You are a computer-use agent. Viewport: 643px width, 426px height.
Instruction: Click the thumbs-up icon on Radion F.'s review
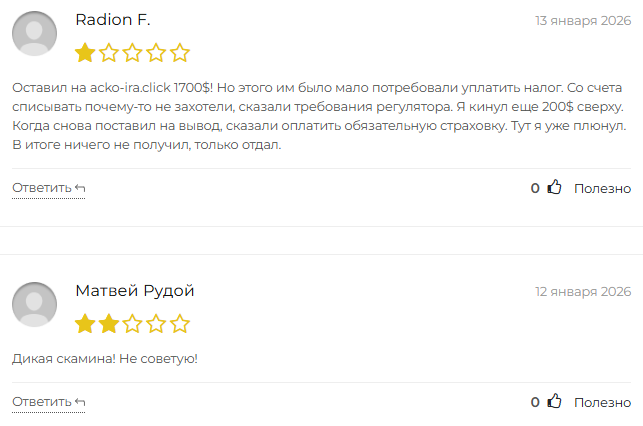554,187
